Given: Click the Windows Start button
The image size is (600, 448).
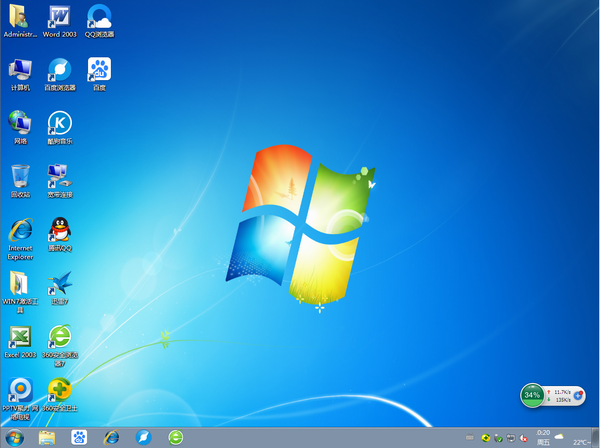Looking at the screenshot, I should point(14,437).
